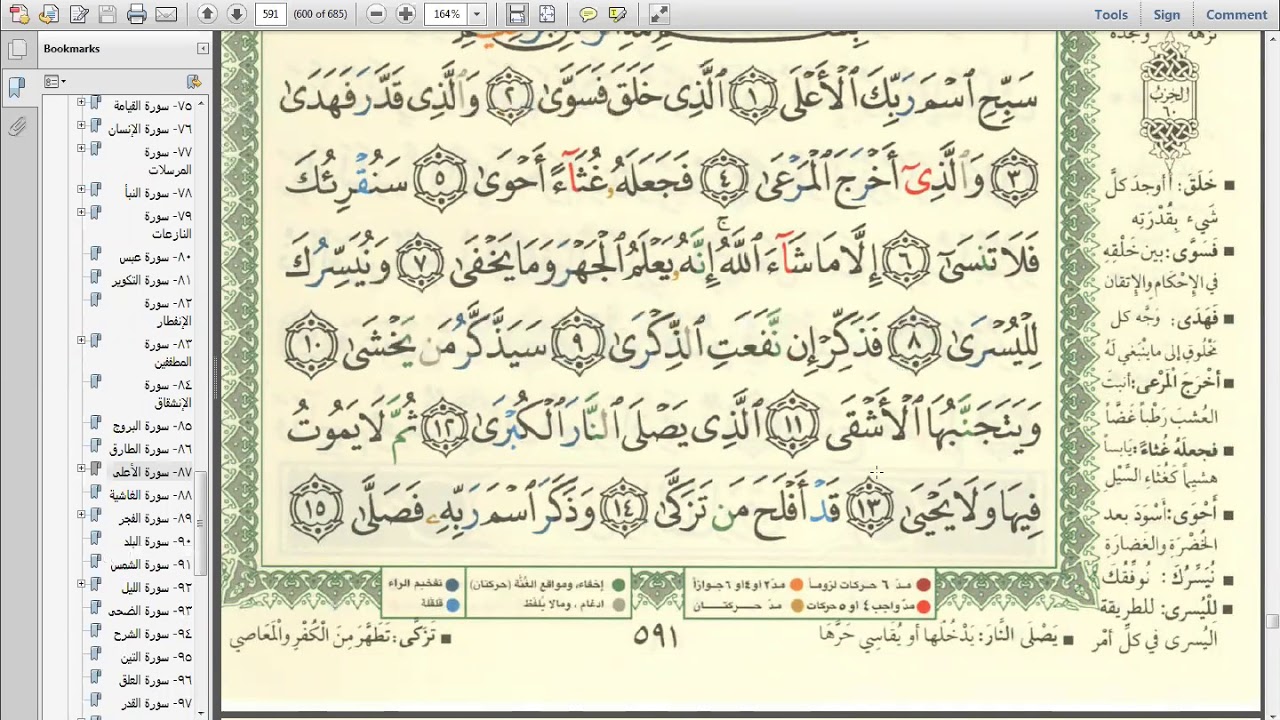Select bookmark ٨٤ سورة الإنشقاق

[166, 395]
